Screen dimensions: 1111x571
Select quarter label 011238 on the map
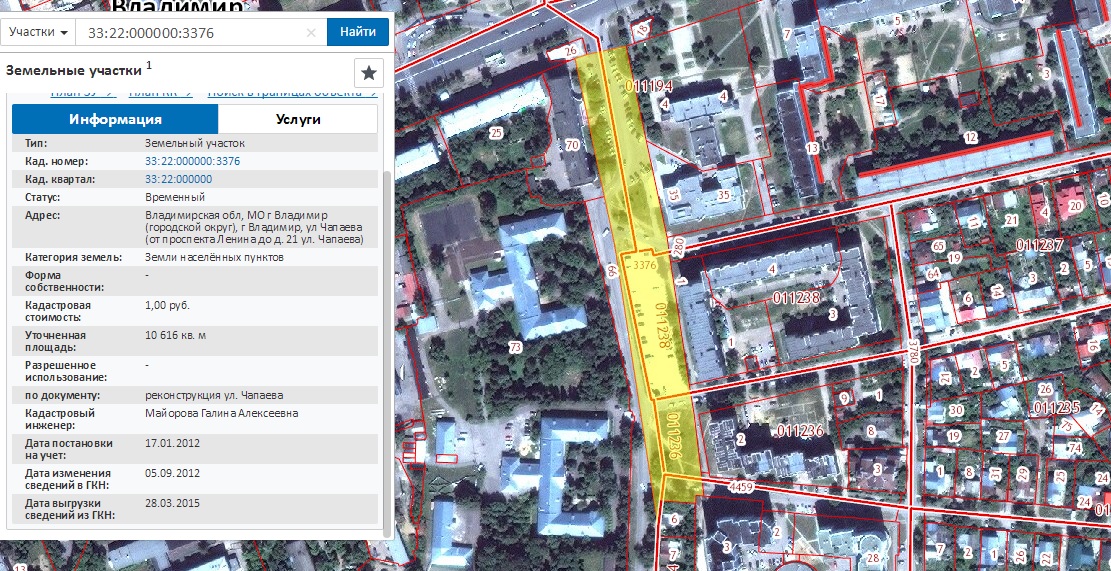click(x=796, y=297)
